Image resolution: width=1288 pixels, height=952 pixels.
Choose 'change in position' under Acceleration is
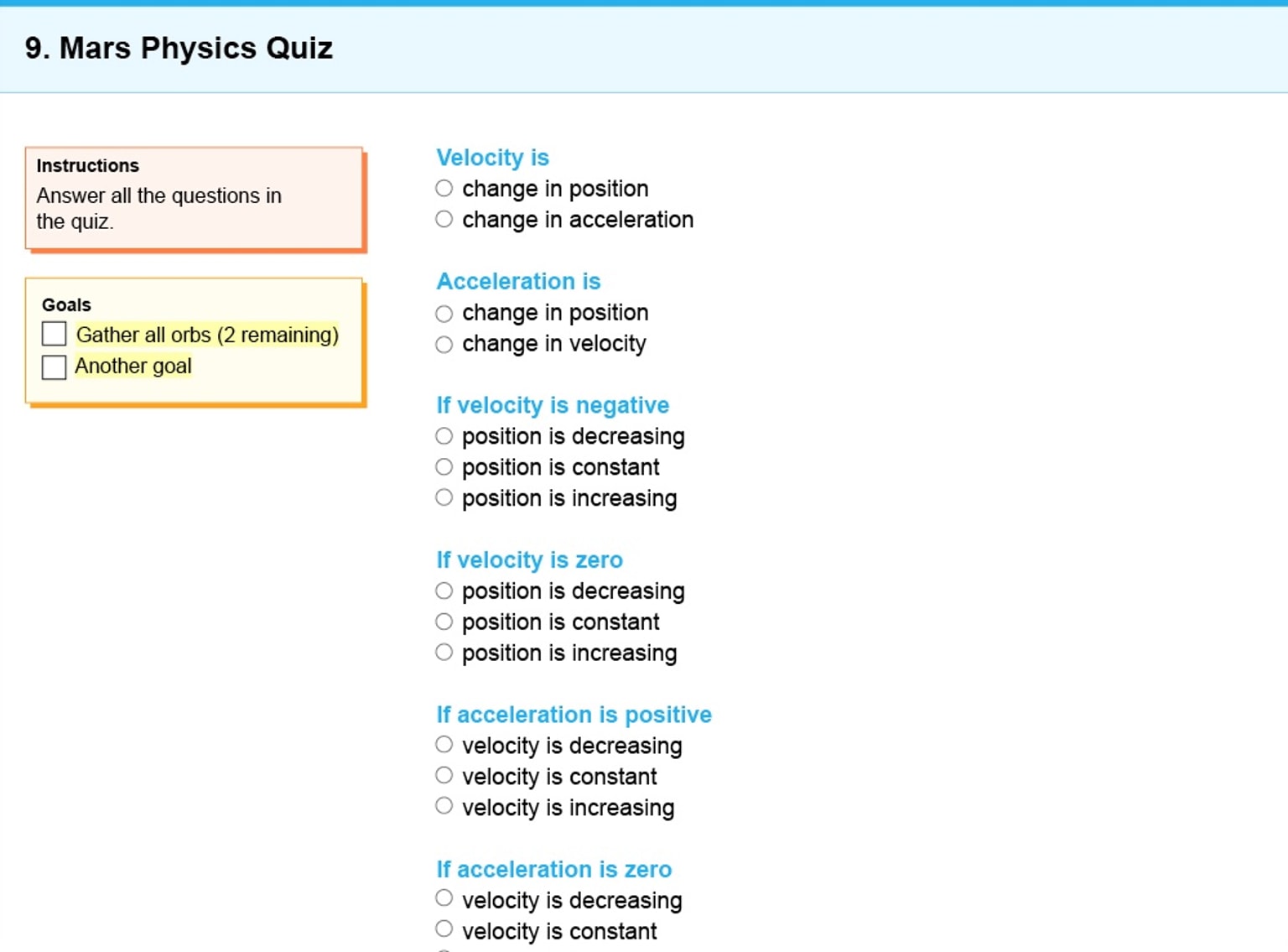click(444, 314)
